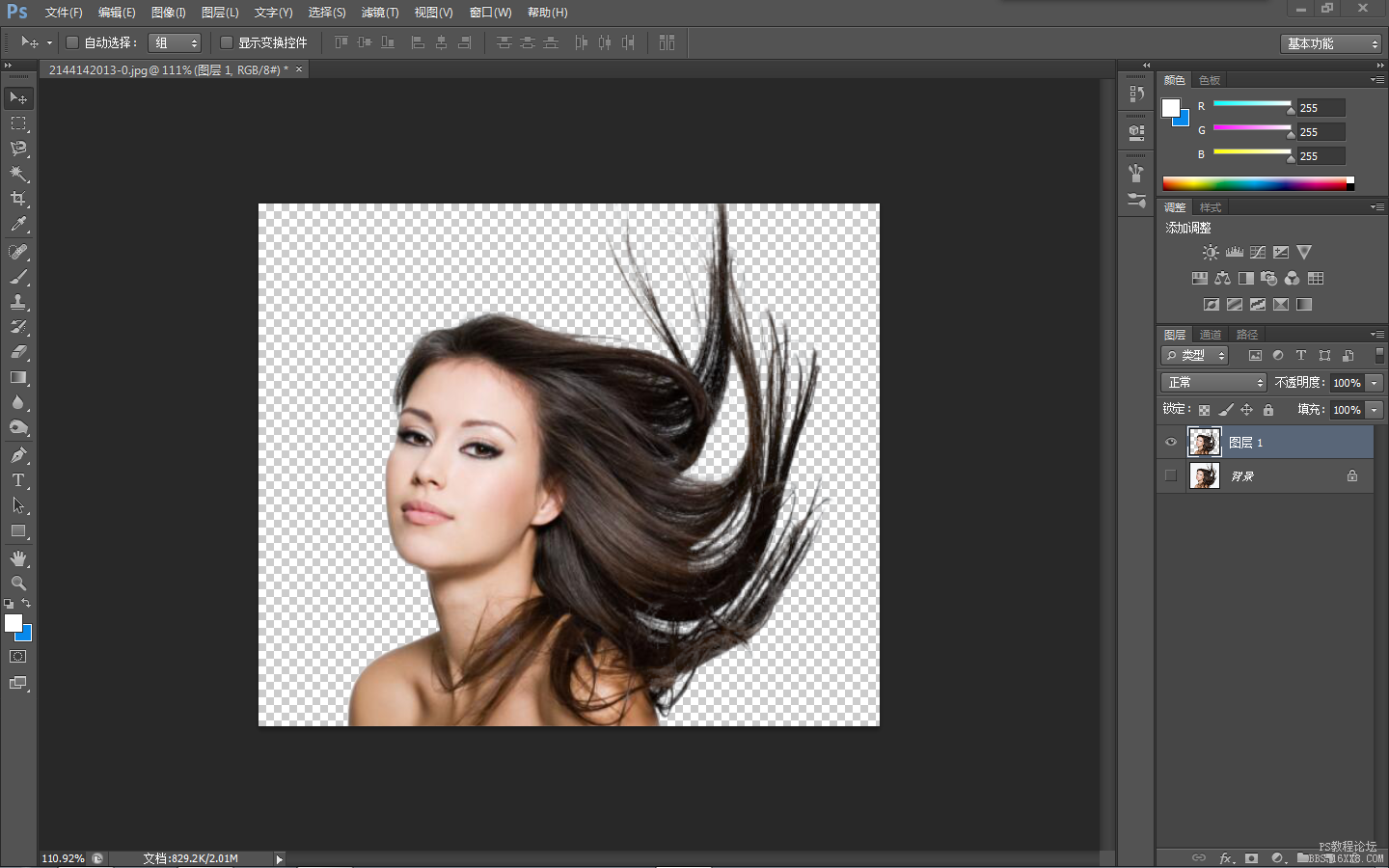Add layer mask button
1389x868 pixels.
(x=1251, y=857)
